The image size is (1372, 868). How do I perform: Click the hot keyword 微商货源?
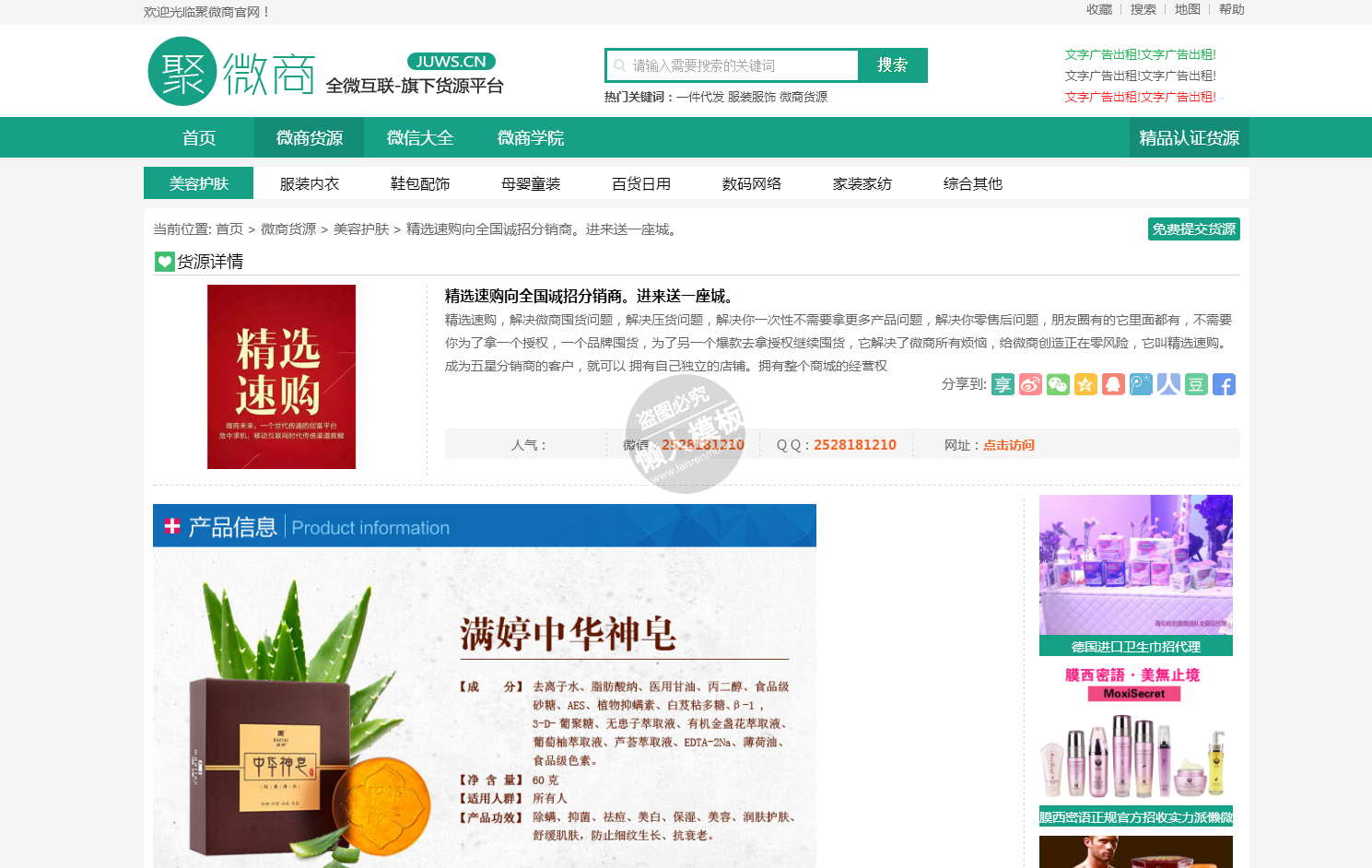[x=803, y=97]
